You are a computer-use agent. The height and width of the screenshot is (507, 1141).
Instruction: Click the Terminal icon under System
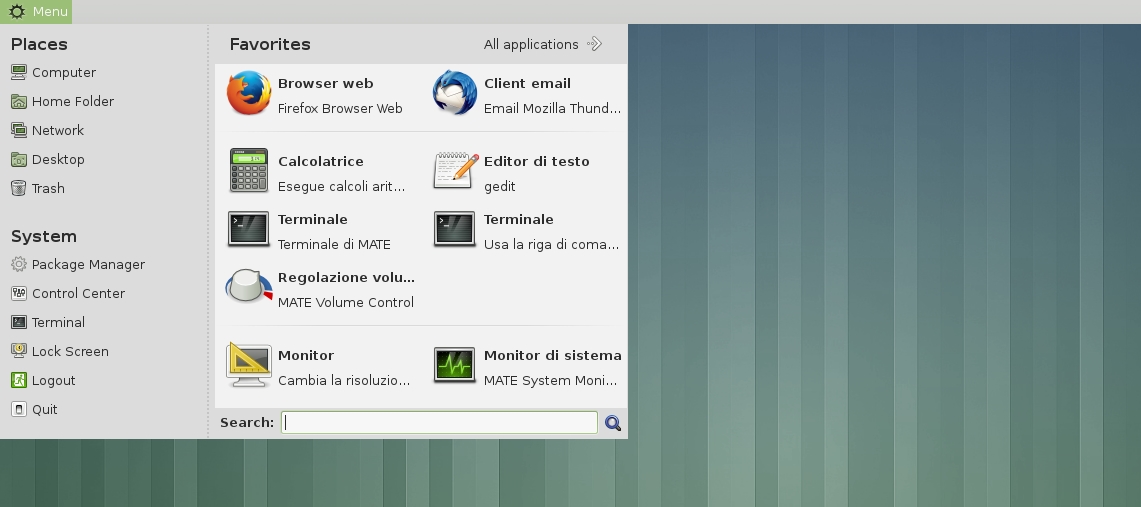pyautogui.click(x=19, y=322)
